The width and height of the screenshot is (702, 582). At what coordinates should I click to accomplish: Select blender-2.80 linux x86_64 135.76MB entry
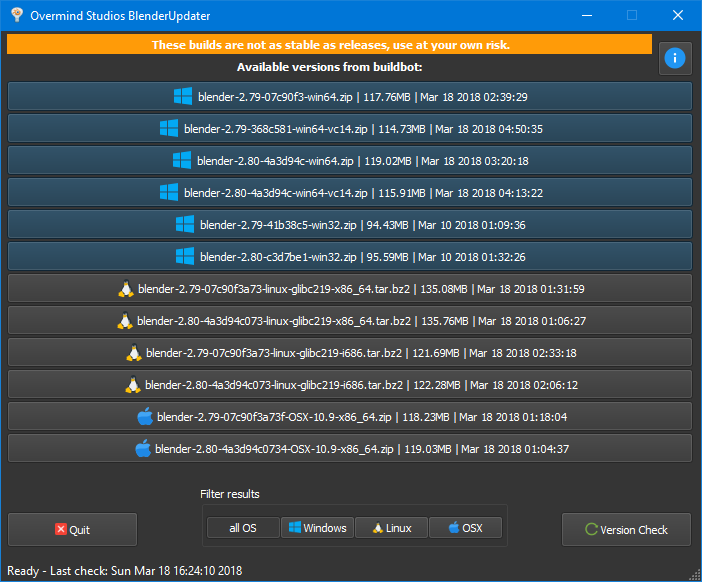350,321
